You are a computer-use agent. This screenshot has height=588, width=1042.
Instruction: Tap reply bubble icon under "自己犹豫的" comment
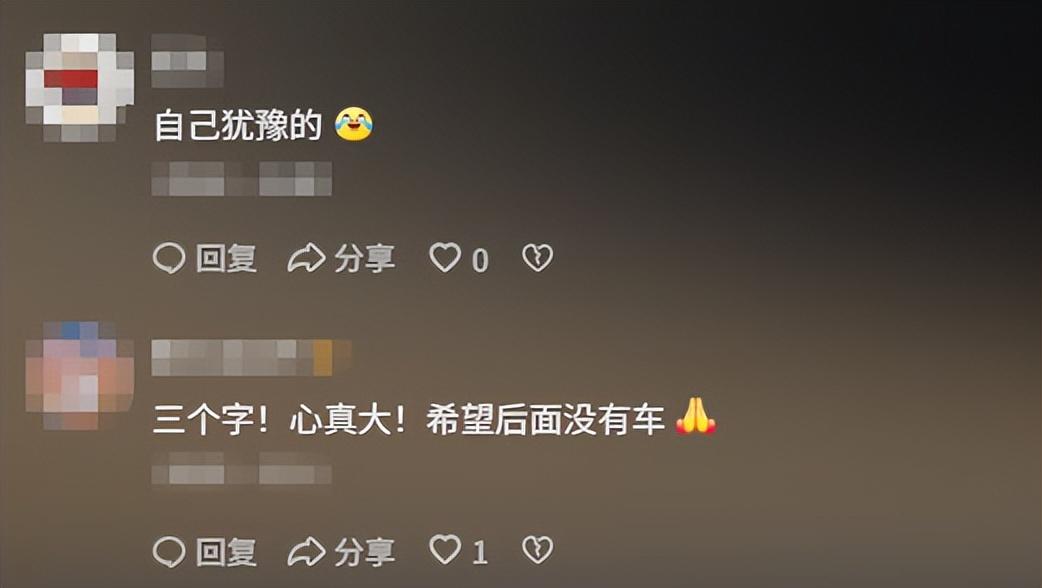[169, 258]
